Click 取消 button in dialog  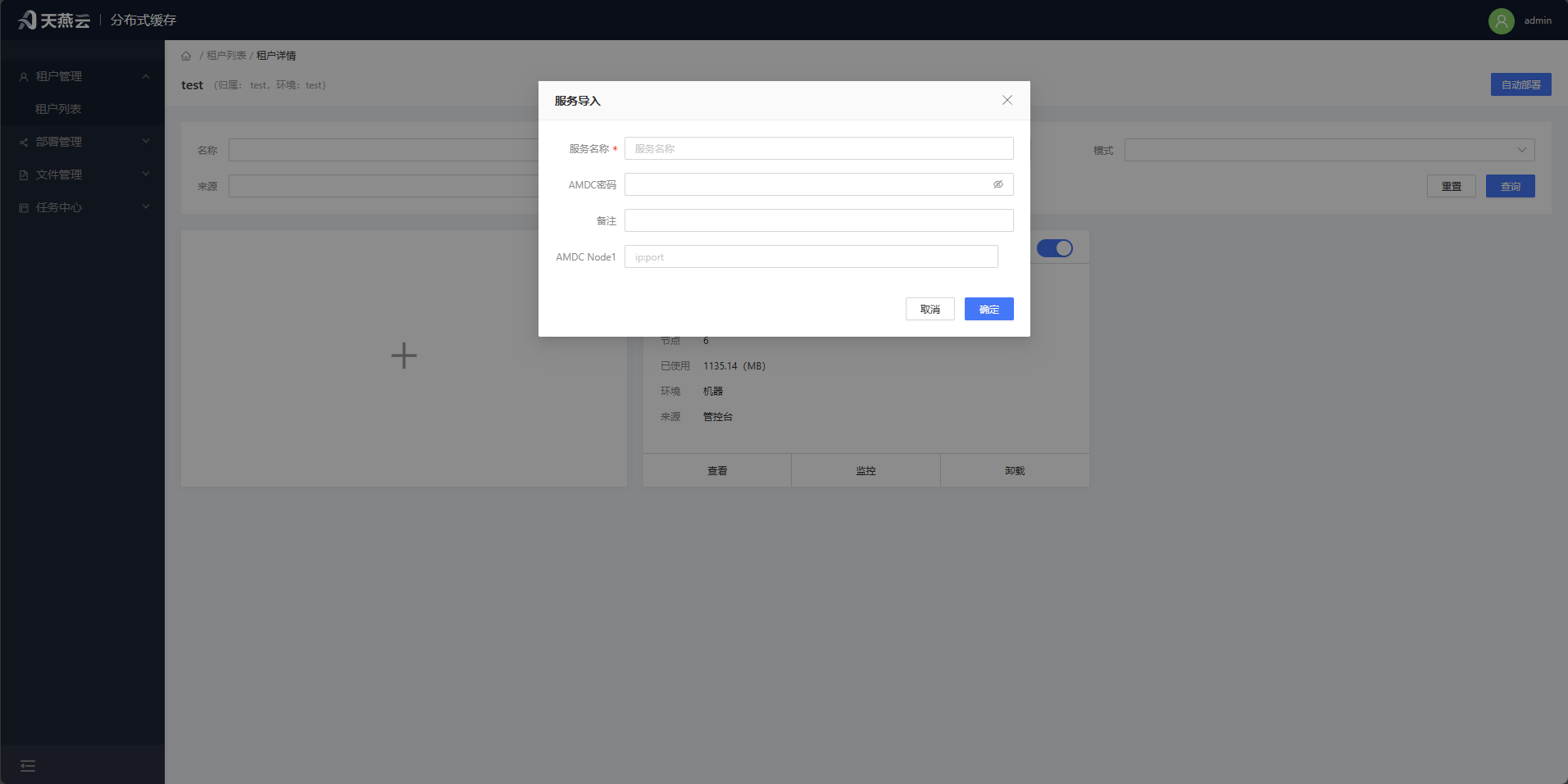point(930,309)
